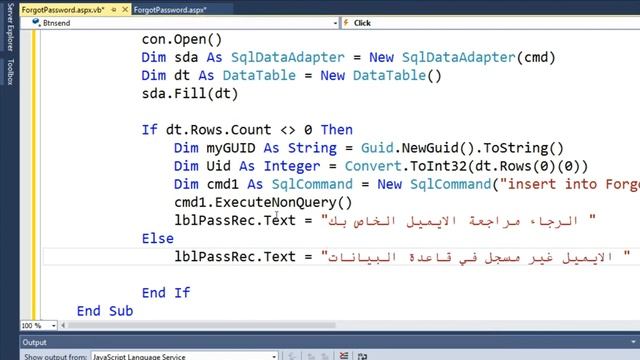The height and width of the screenshot is (360, 640).
Task: Click the Clear All output icon
Action: pyautogui.click(x=344, y=356)
